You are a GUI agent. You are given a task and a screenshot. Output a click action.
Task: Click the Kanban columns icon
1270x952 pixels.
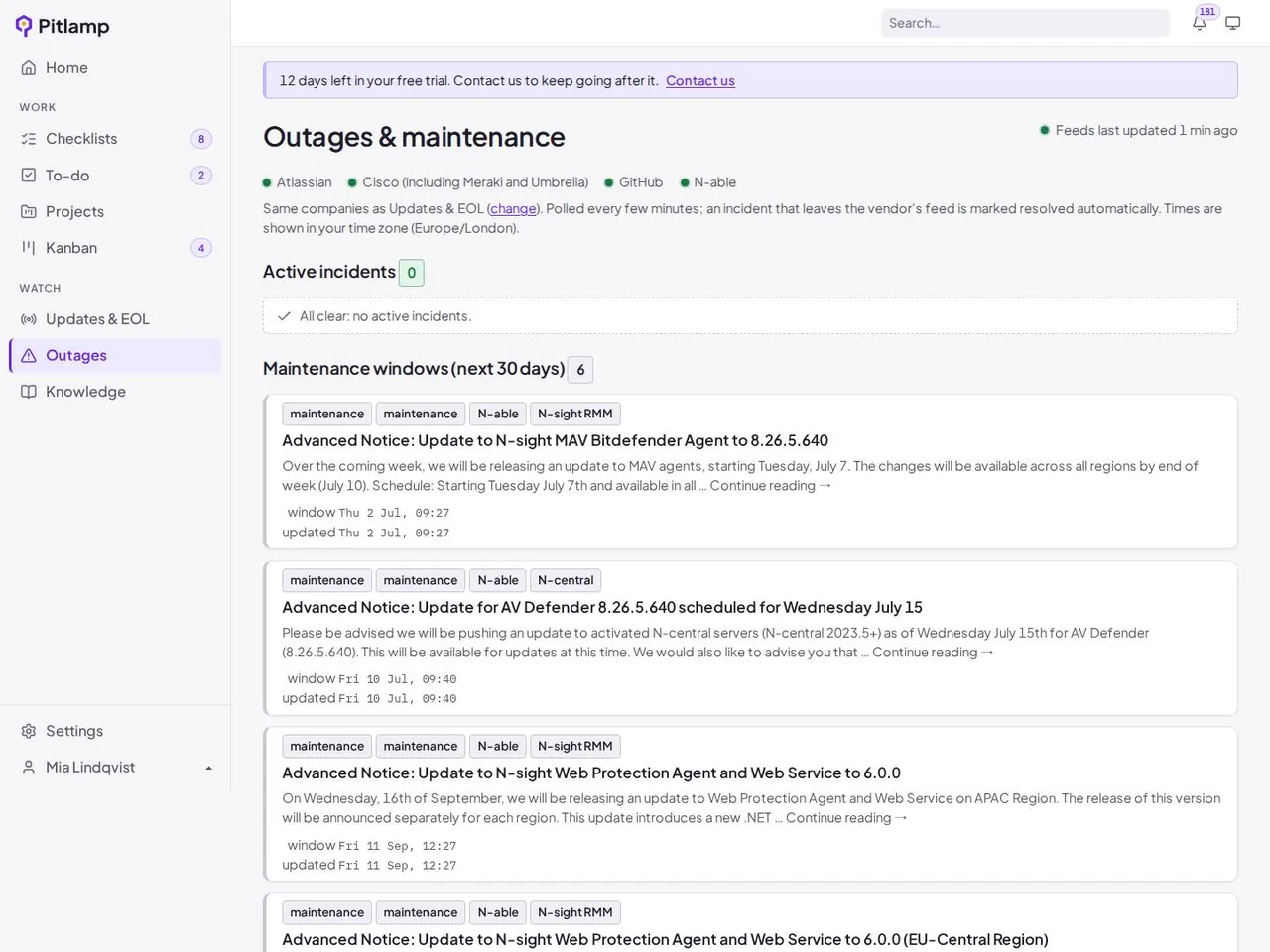tap(29, 248)
